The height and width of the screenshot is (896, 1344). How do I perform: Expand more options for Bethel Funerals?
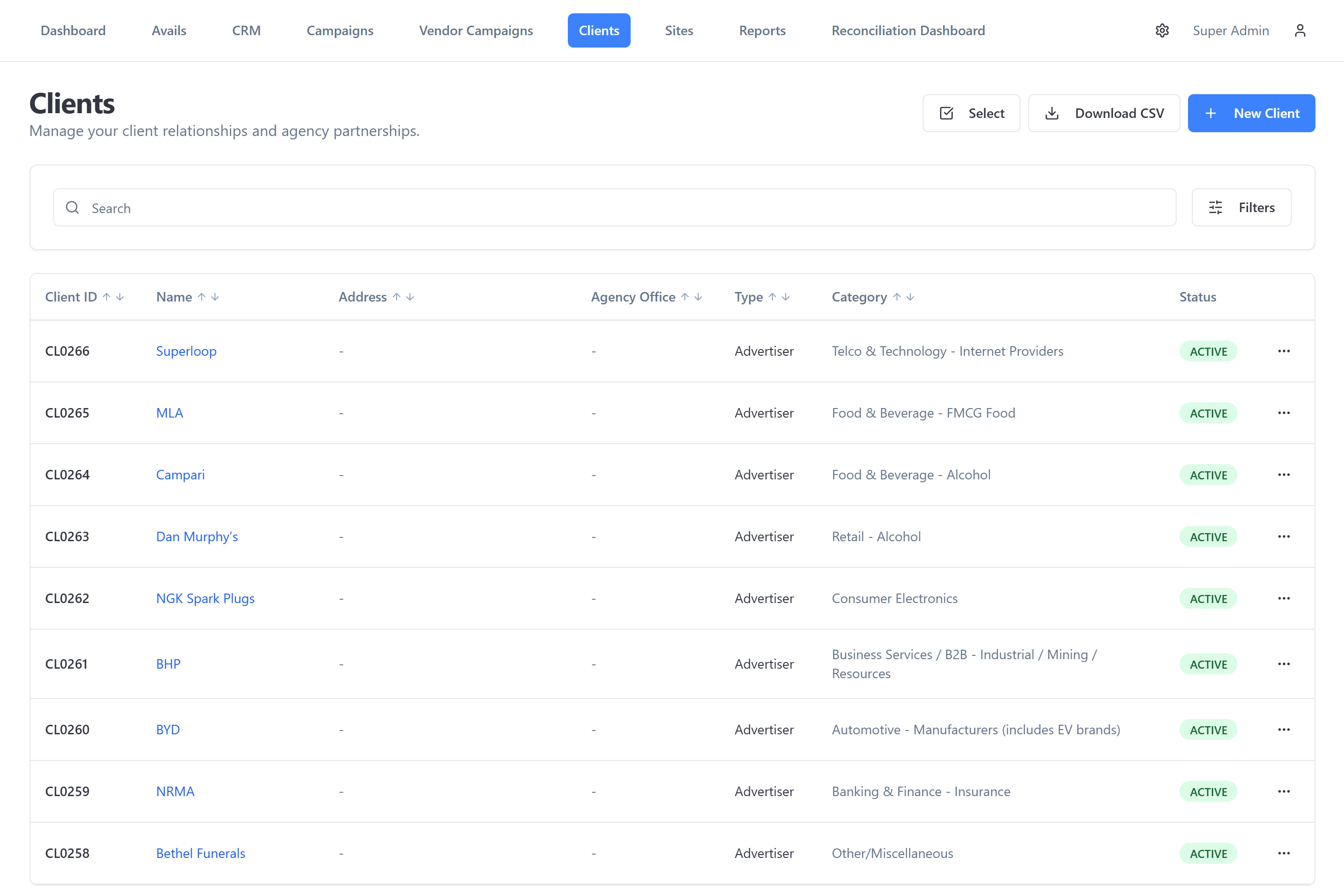tap(1284, 853)
